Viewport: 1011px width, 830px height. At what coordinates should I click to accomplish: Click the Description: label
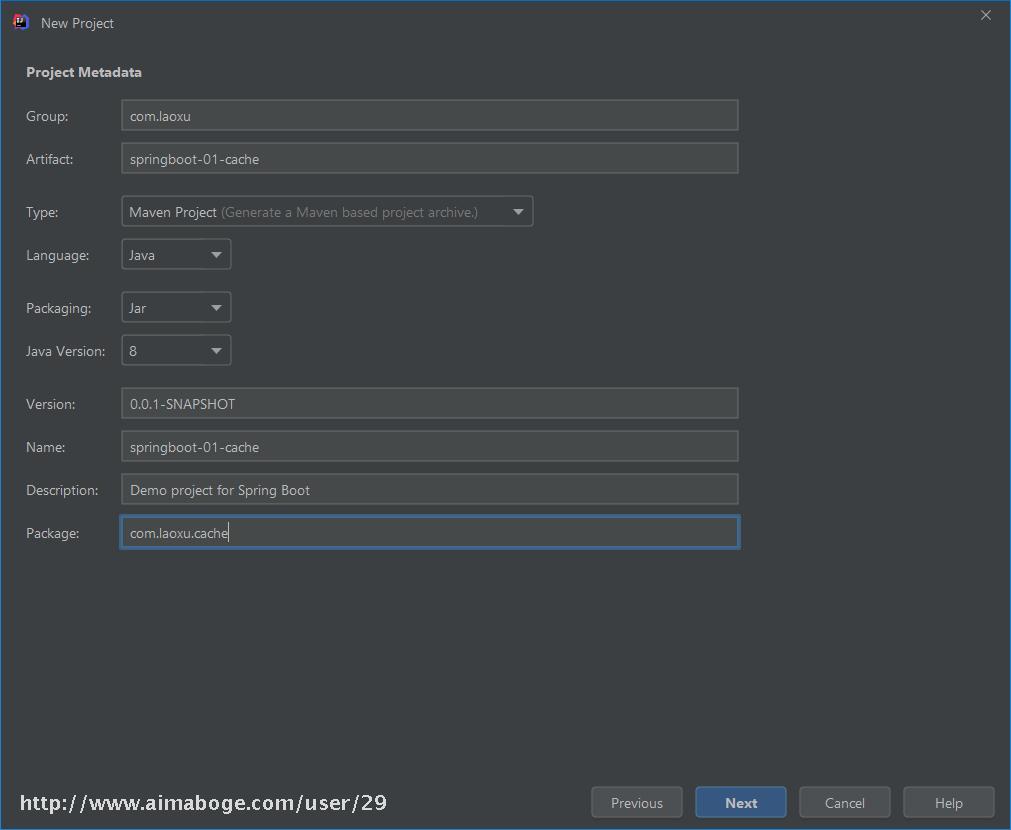point(62,490)
